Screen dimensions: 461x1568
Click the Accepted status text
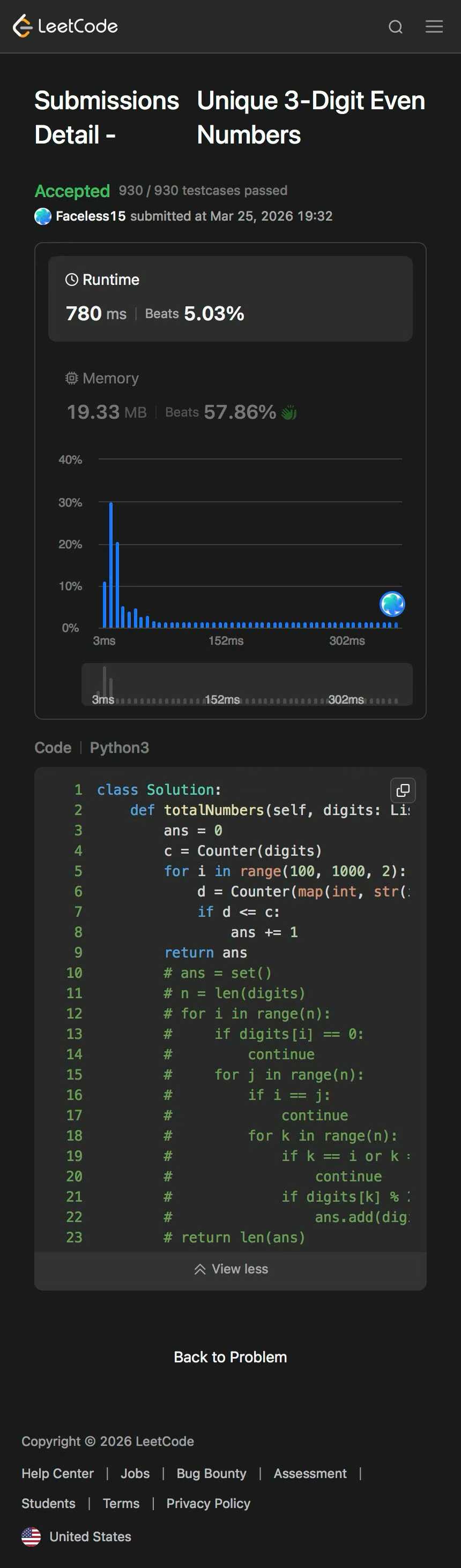point(72,191)
